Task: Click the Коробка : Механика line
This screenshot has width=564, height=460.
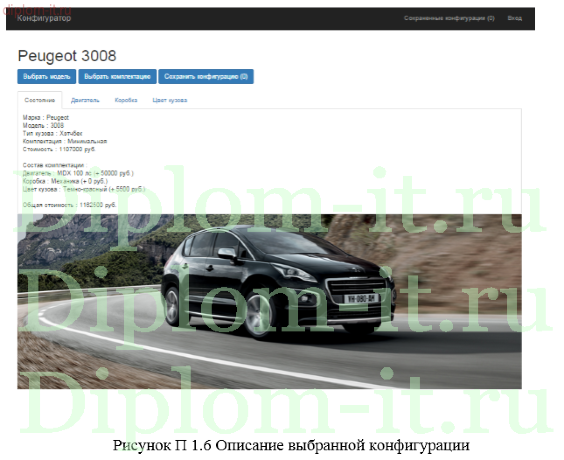Action: point(65,181)
